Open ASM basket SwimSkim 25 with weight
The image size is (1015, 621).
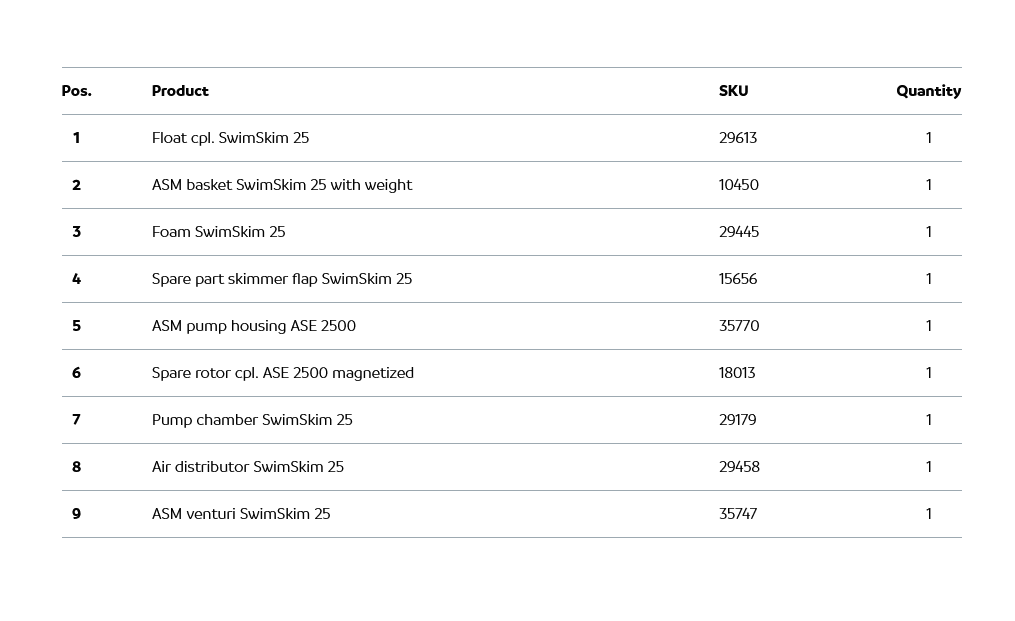coord(281,185)
